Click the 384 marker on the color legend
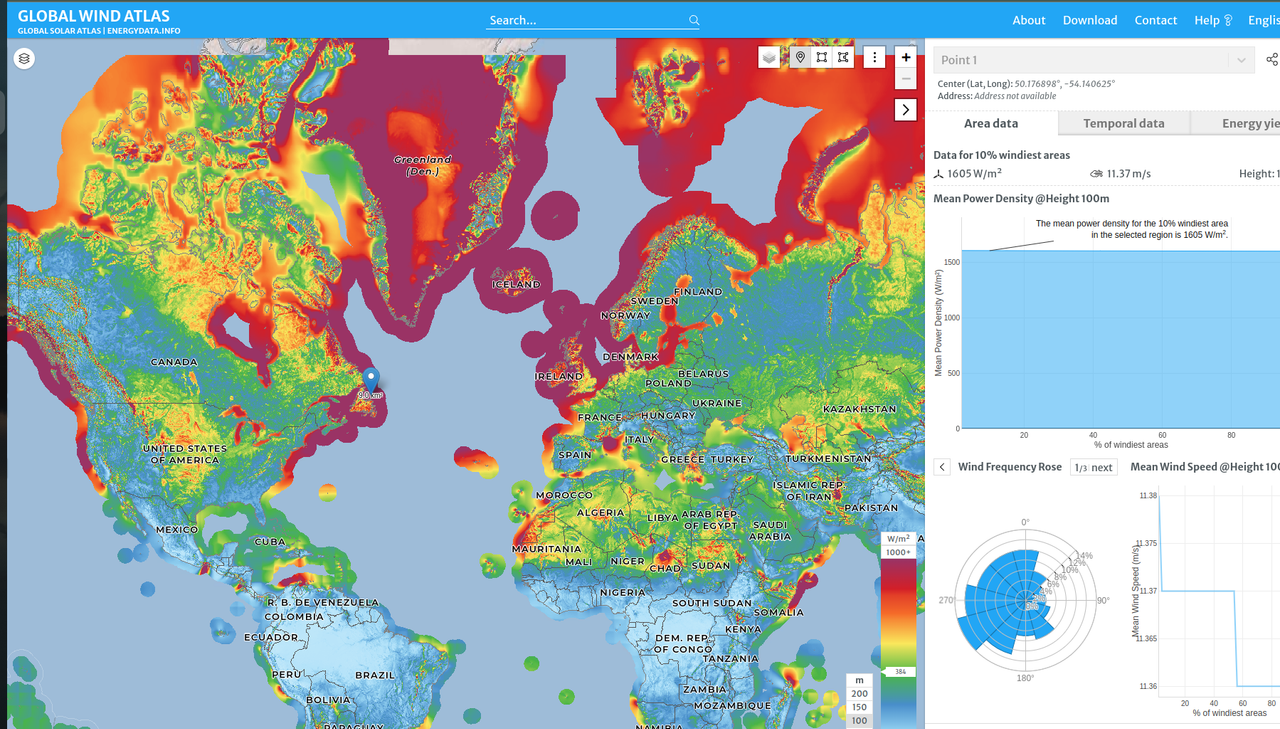The image size is (1280, 729). point(899,672)
